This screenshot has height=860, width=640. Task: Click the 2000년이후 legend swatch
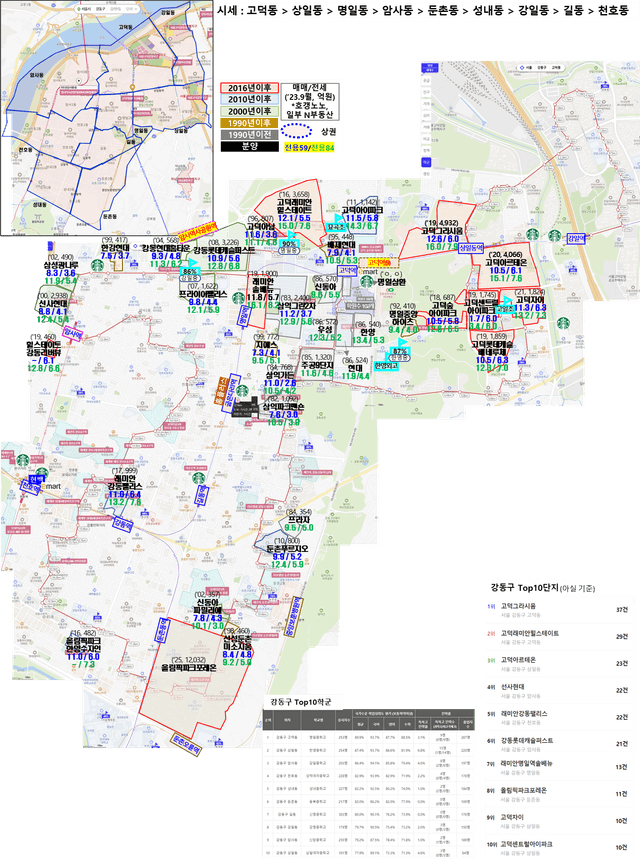click(x=250, y=111)
